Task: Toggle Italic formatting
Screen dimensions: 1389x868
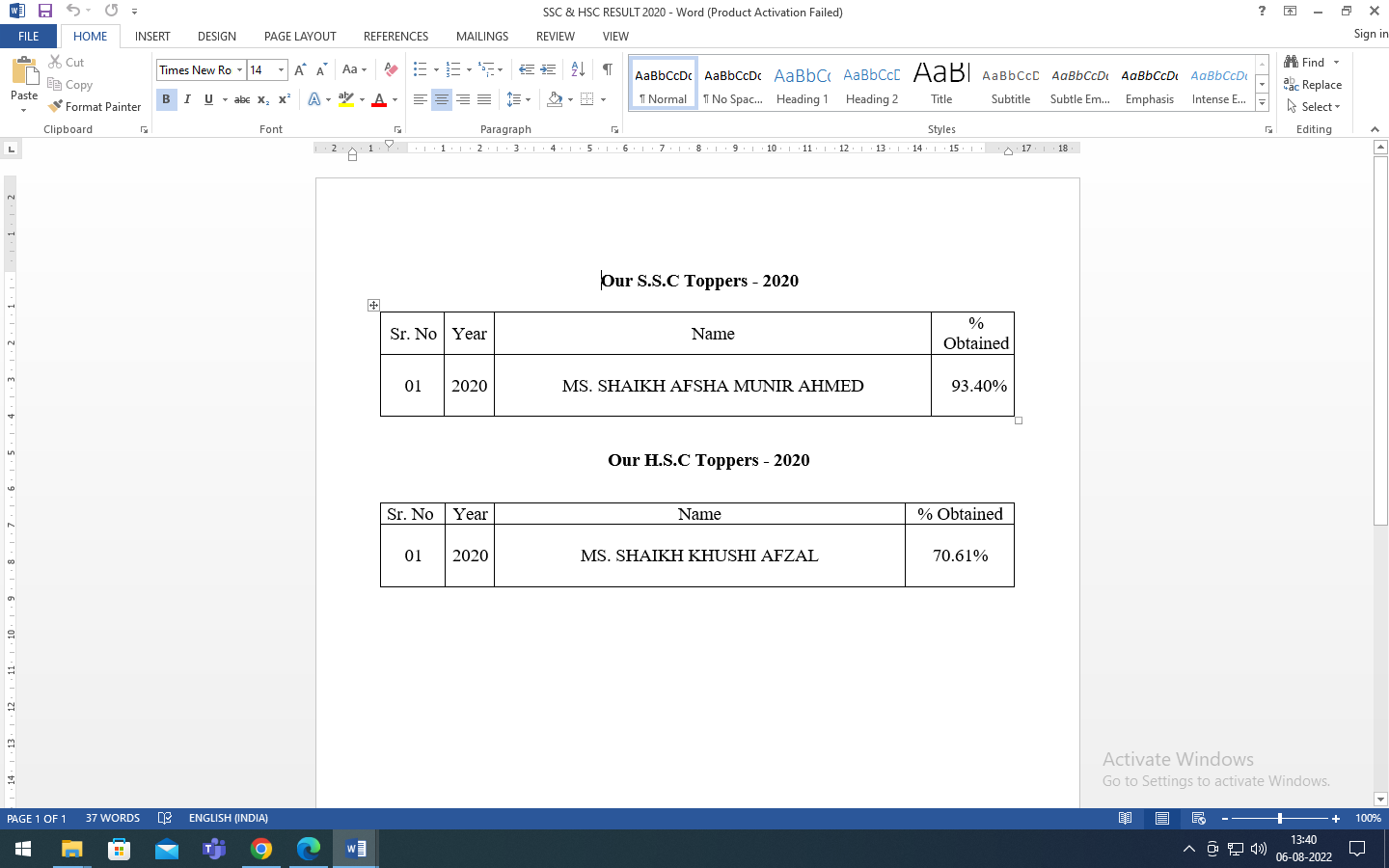Action: (187, 99)
